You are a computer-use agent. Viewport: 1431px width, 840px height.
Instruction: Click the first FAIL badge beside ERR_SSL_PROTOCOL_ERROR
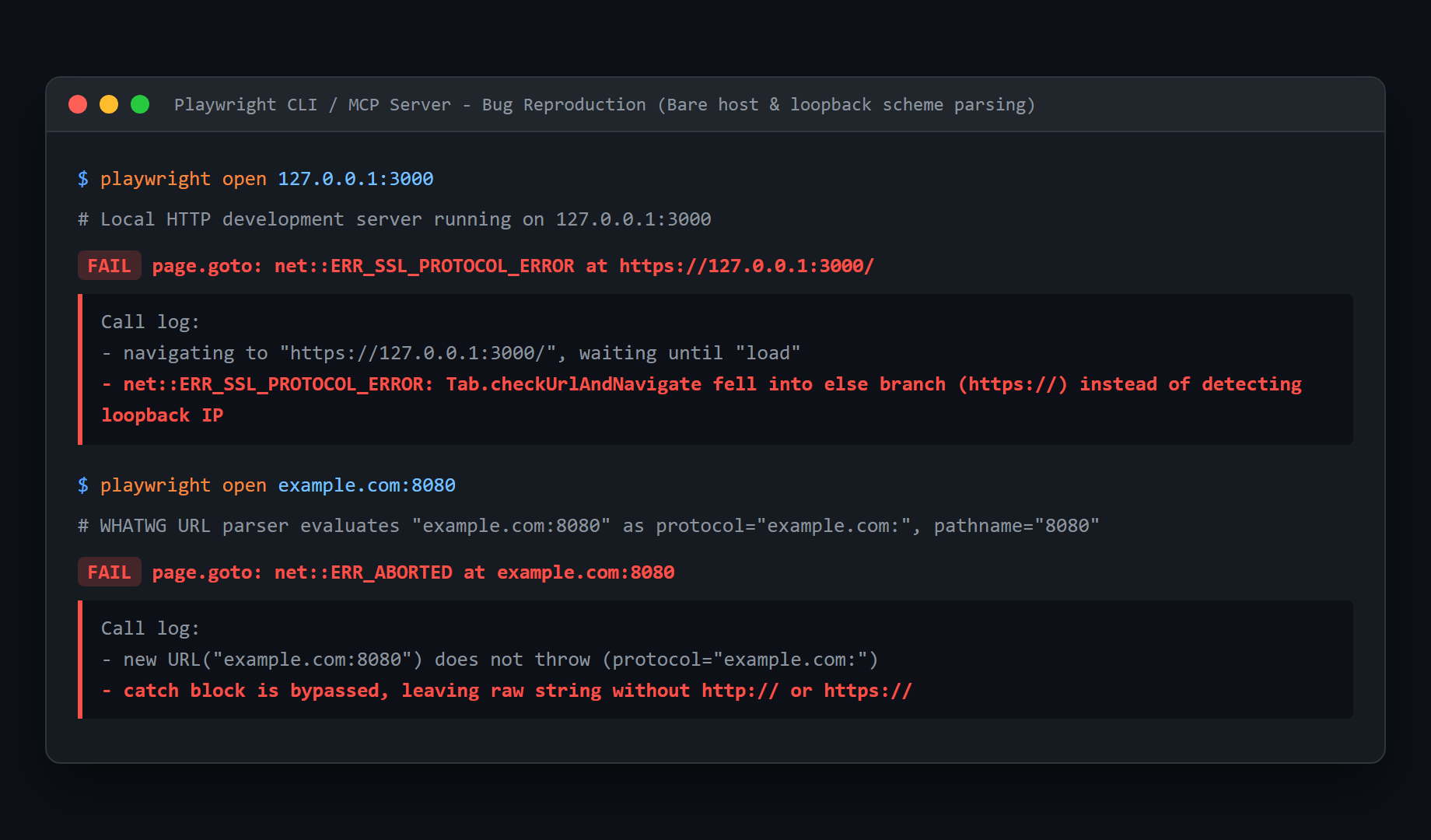pos(109,266)
